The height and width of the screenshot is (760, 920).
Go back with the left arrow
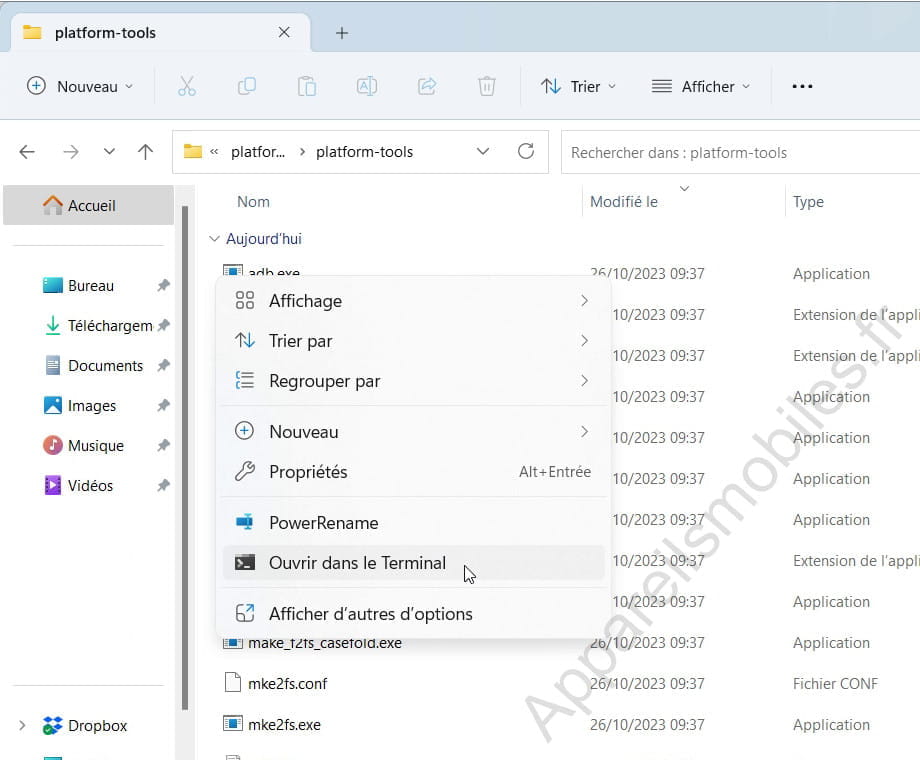(27, 152)
